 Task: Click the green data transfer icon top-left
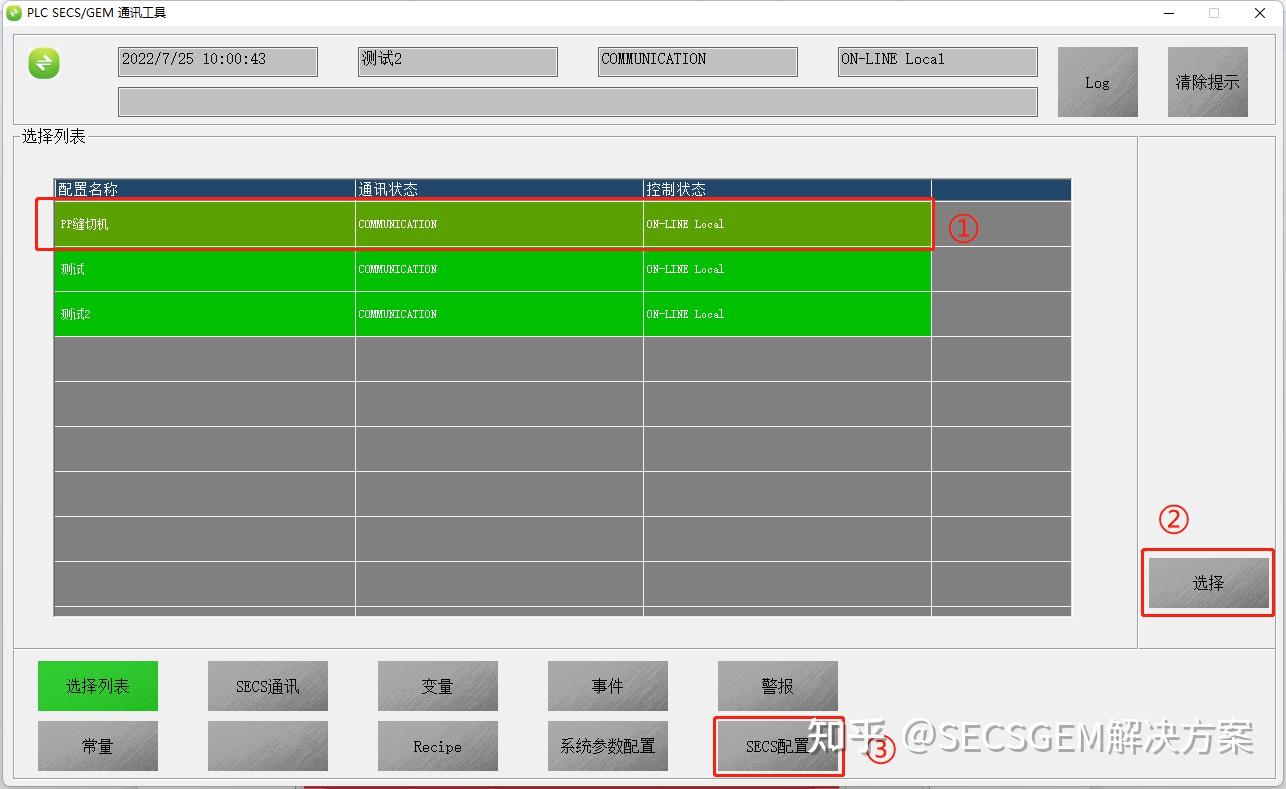pos(41,64)
